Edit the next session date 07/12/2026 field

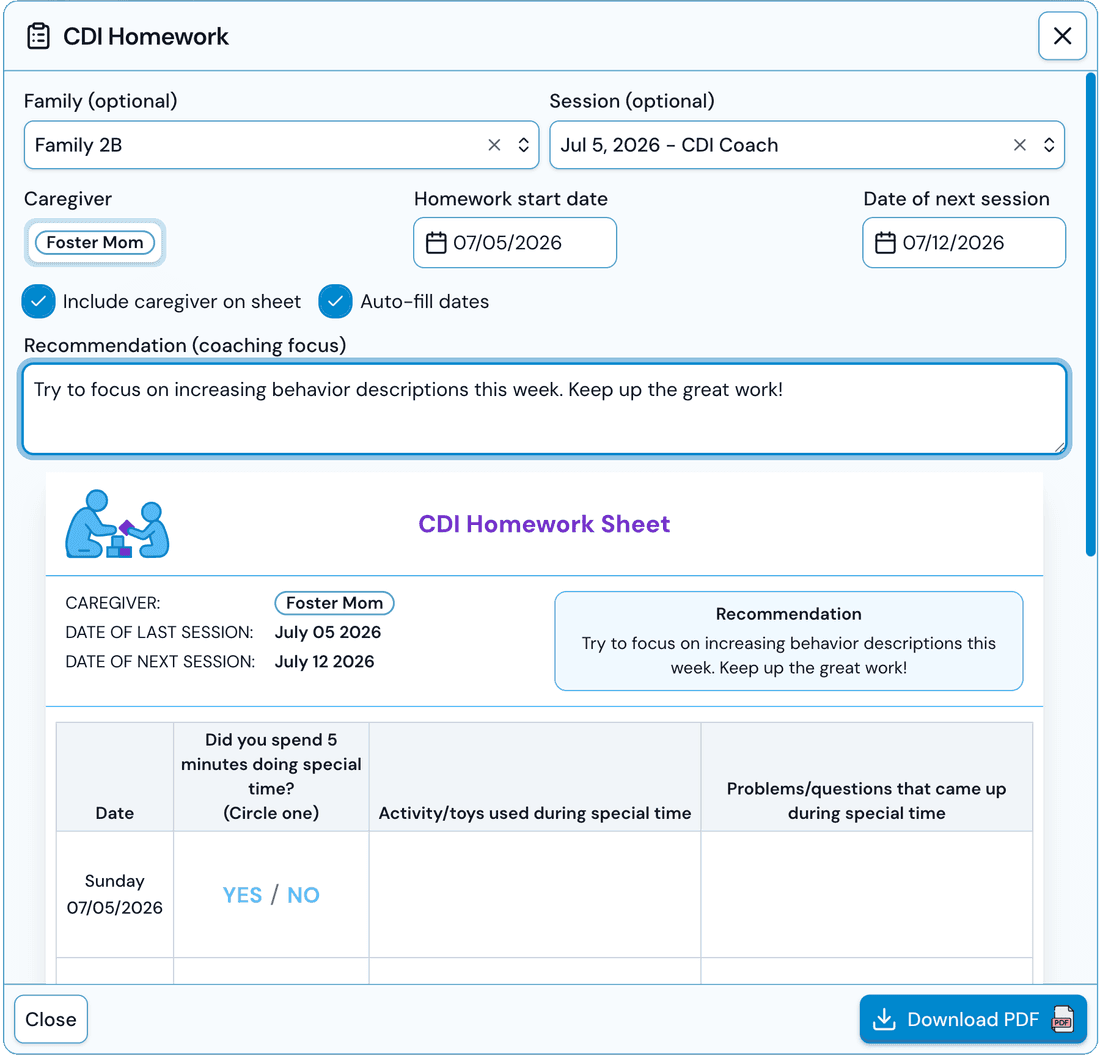[963, 243]
